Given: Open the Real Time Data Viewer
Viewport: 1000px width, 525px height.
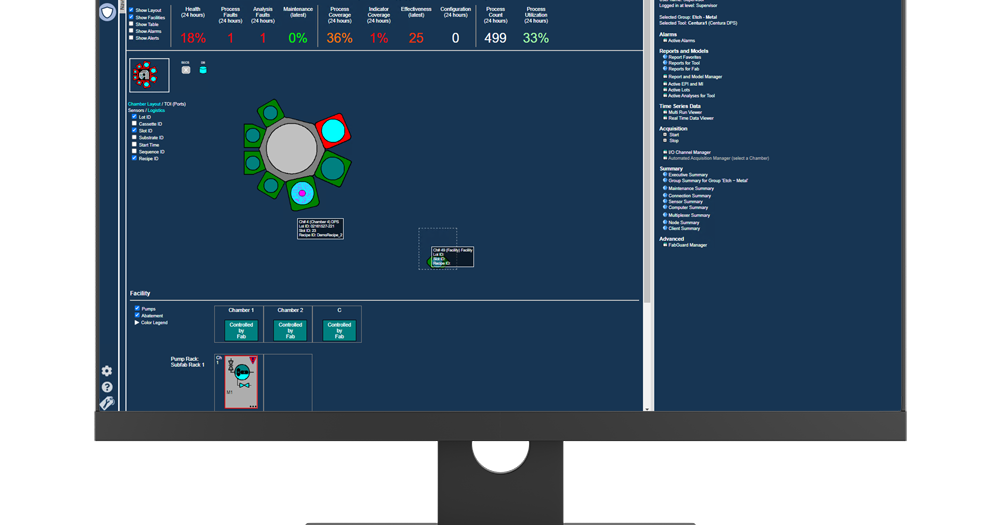Looking at the screenshot, I should [x=691, y=118].
